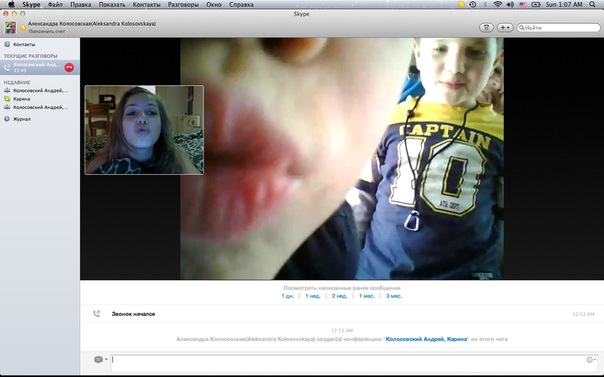Viewport: 604px width, 377px height.
Task: End the call with the red hang-up button
Action: 69,67
